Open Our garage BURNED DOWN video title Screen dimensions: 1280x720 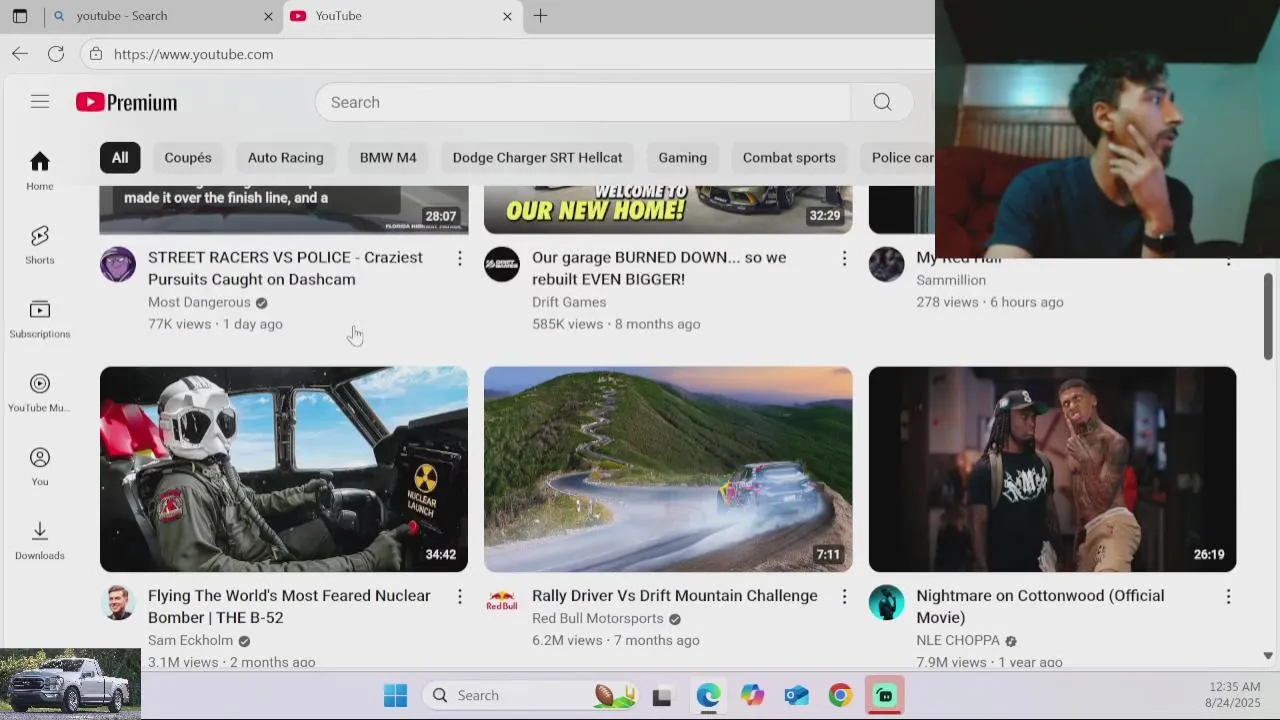(659, 268)
